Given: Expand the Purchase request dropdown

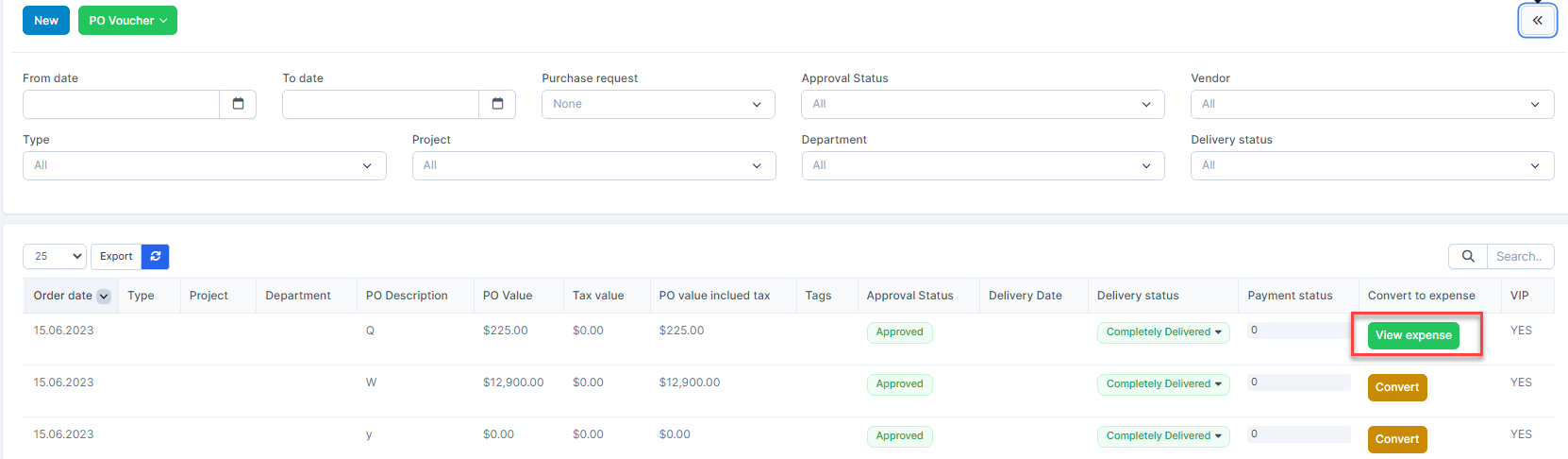Looking at the screenshot, I should tap(658, 104).
